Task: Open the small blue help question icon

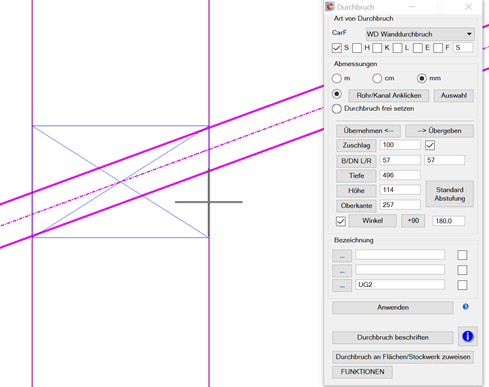Action: pos(466,307)
